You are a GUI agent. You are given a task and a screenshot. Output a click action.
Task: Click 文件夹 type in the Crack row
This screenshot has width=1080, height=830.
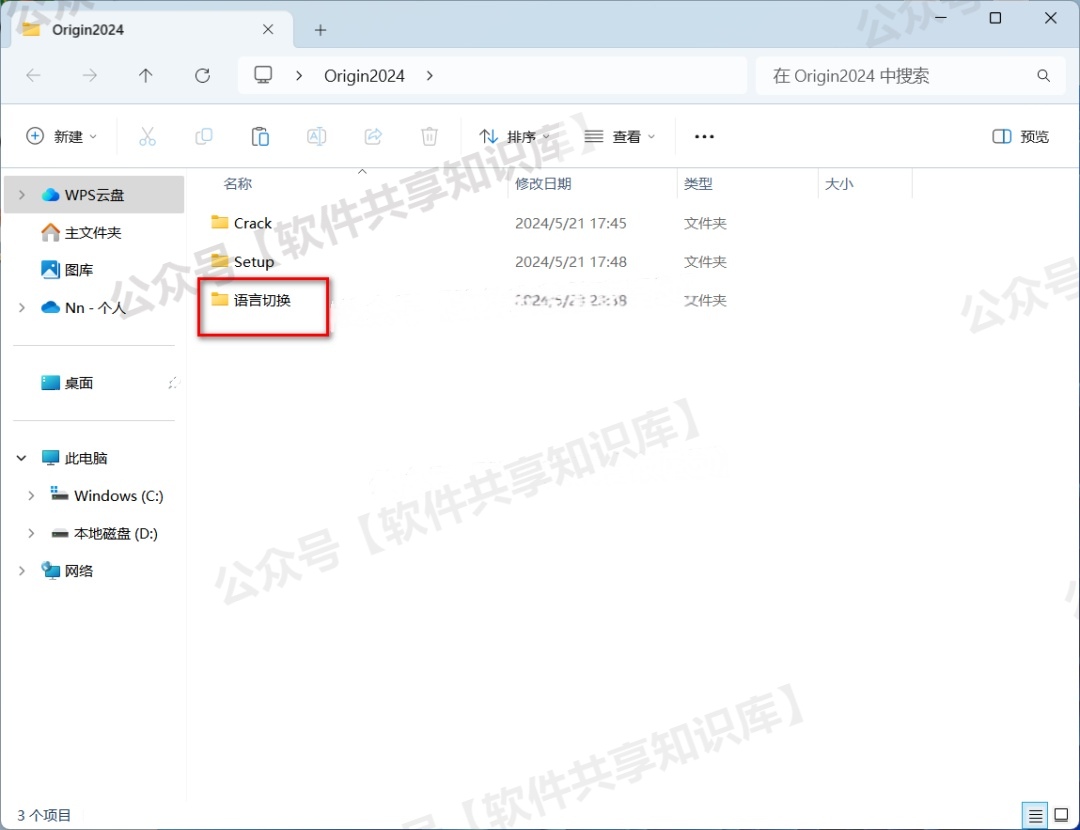[705, 223]
